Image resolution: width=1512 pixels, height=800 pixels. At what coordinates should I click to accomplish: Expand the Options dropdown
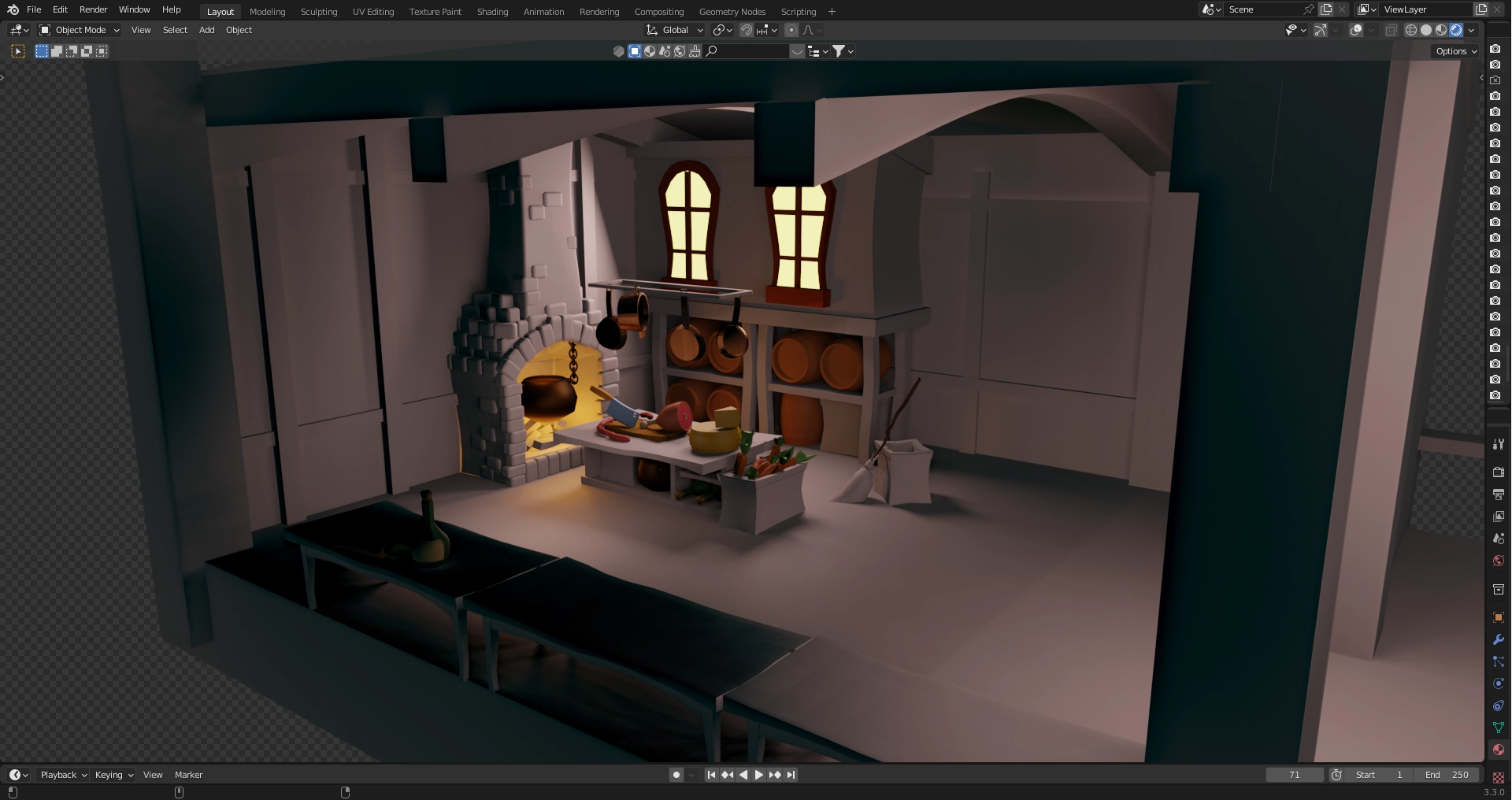click(x=1456, y=51)
